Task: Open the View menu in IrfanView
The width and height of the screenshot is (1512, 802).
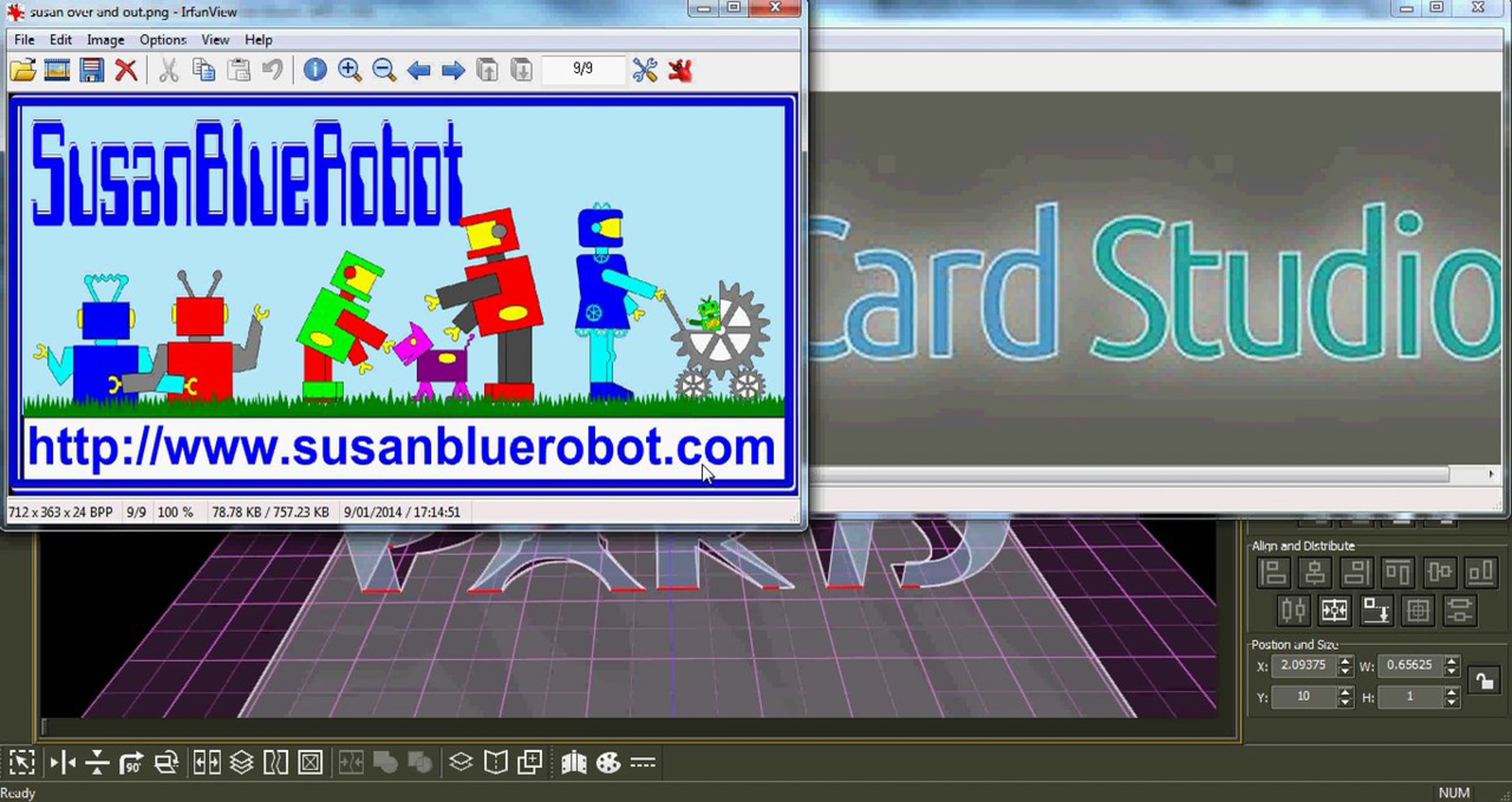Action: pyautogui.click(x=215, y=40)
